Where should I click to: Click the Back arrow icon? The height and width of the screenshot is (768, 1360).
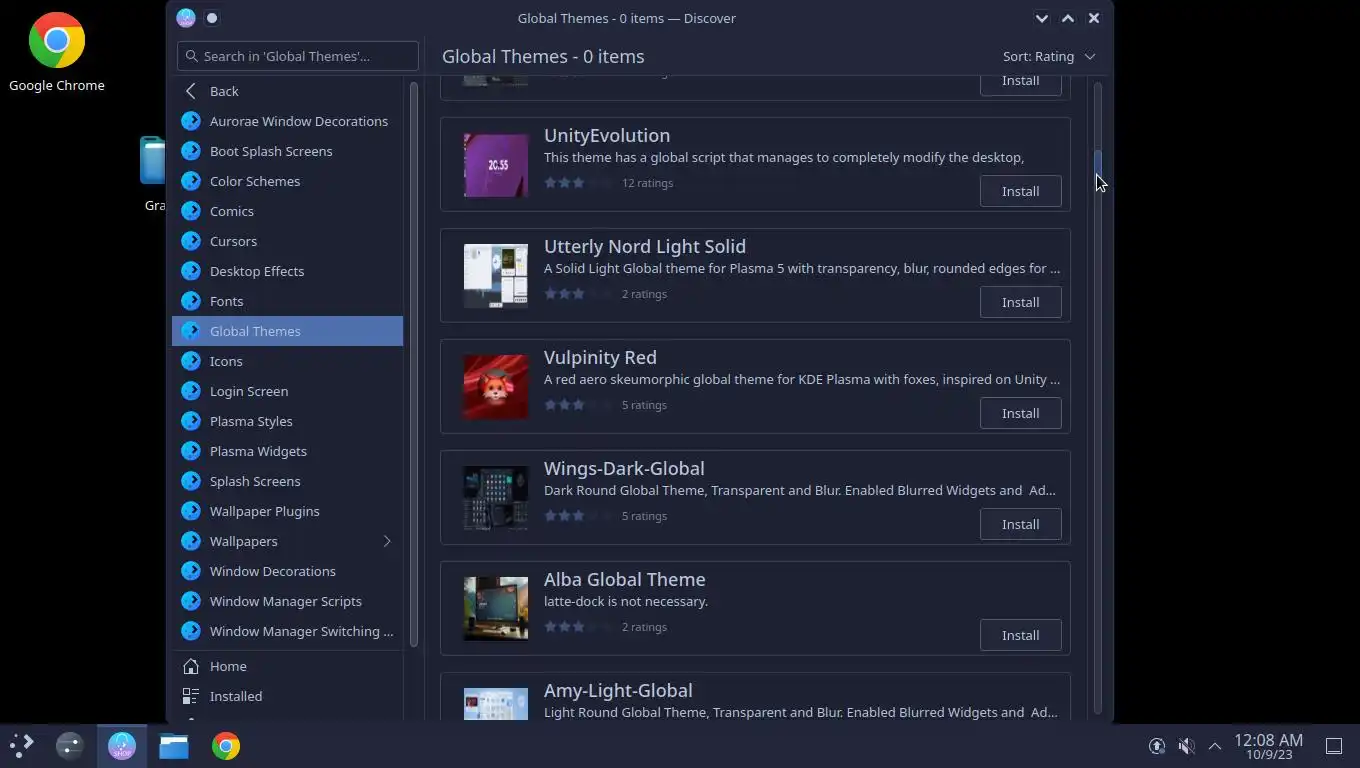pyautogui.click(x=191, y=91)
